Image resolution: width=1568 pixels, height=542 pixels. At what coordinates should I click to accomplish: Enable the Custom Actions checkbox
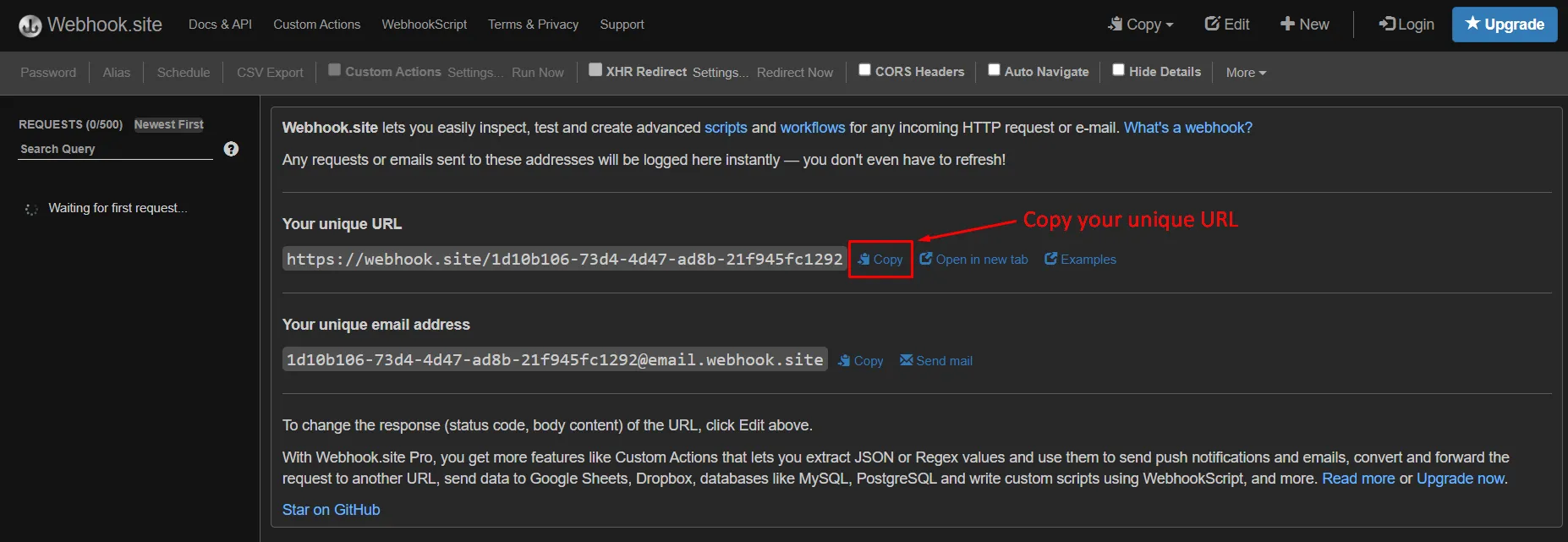335,70
